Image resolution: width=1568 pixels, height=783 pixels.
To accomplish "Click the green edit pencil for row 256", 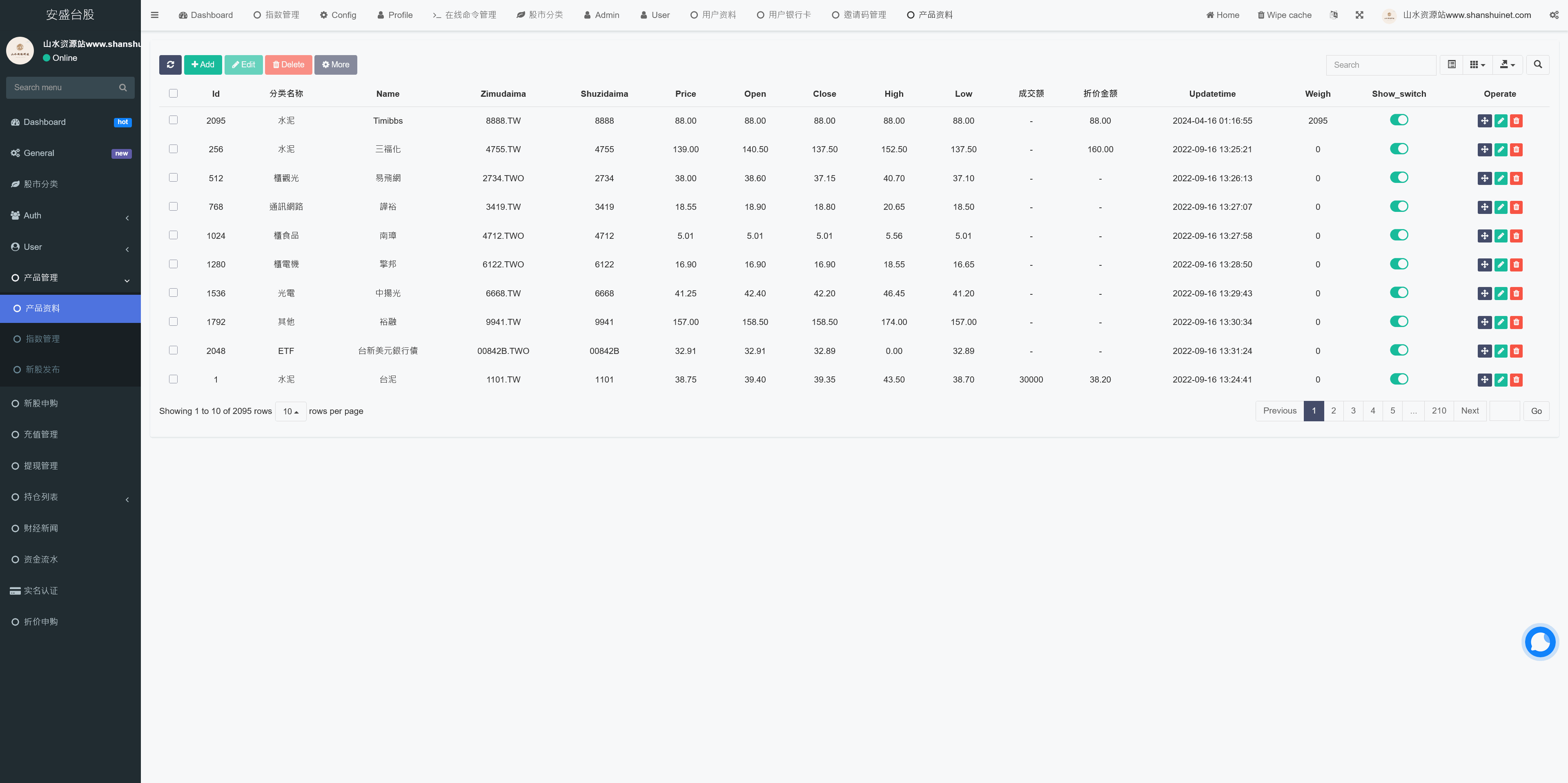I will (1501, 150).
